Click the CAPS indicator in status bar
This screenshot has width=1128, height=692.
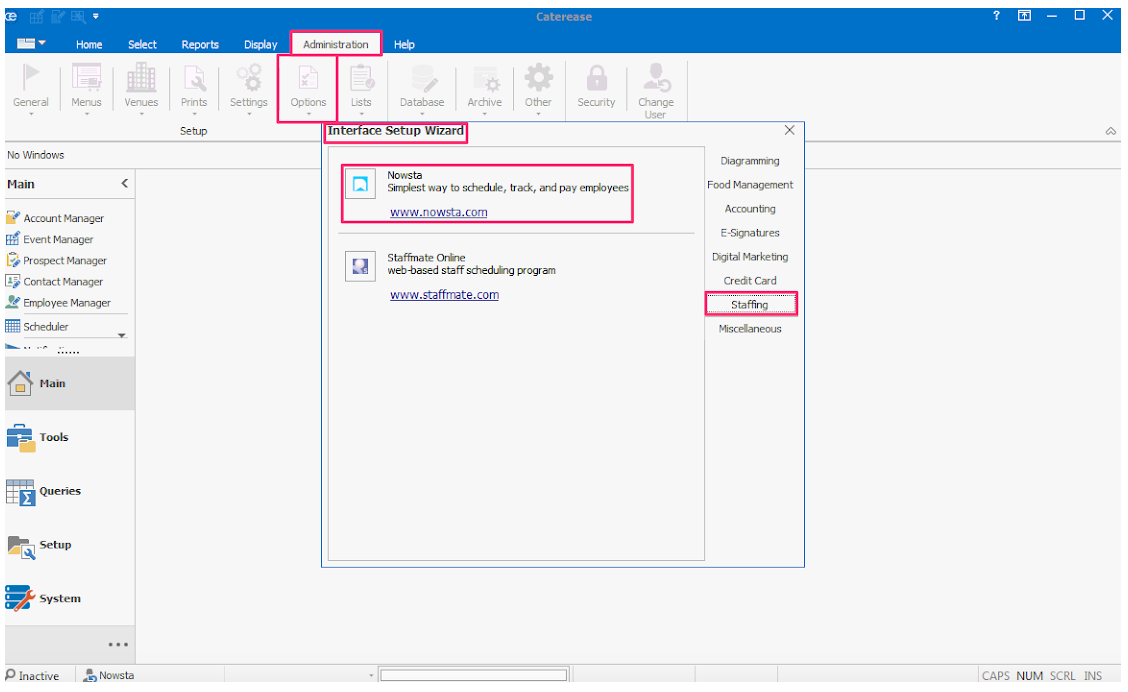point(996,676)
